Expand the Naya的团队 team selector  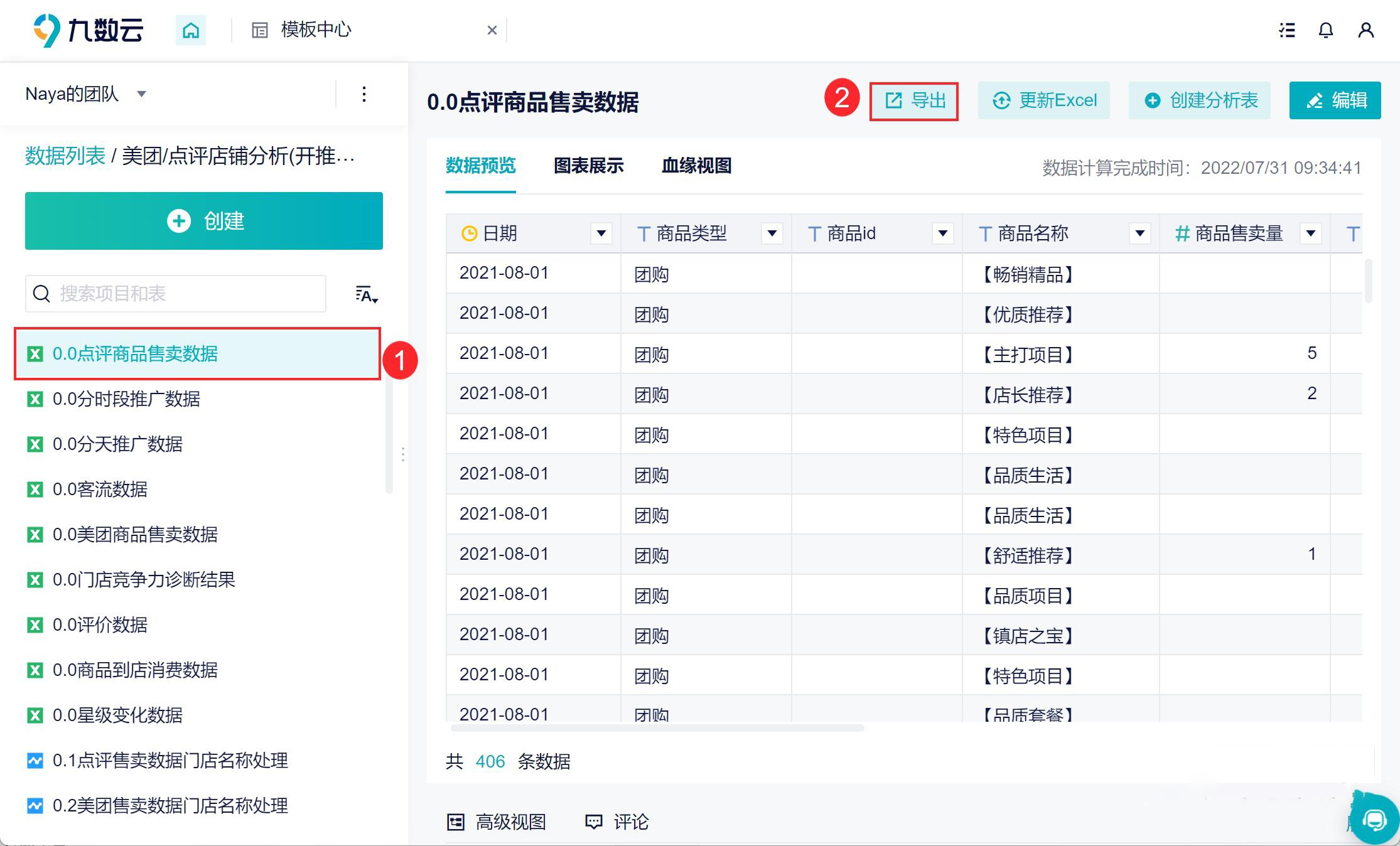(x=141, y=94)
